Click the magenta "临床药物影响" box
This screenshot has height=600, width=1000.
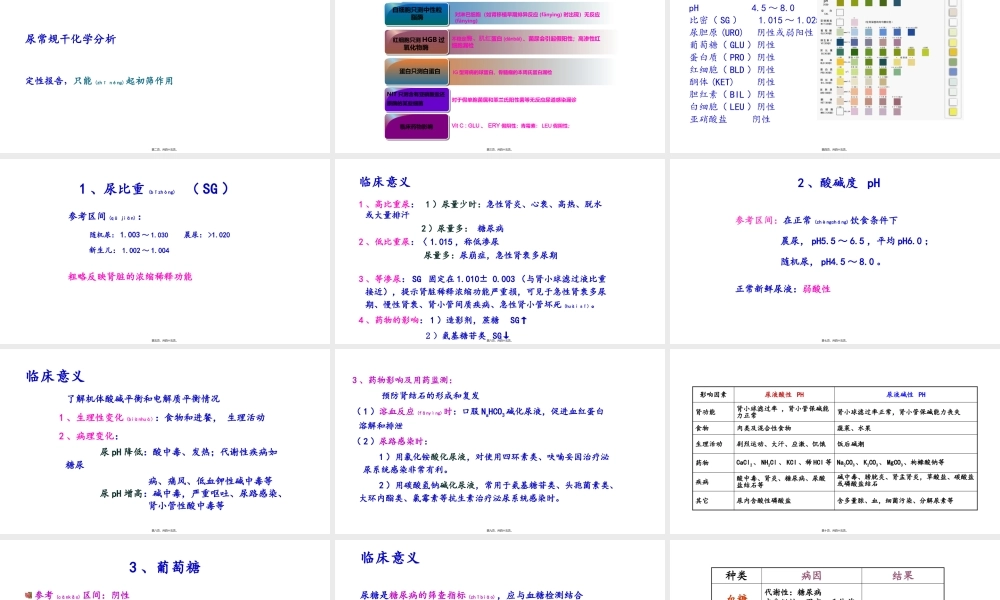pyautogui.click(x=417, y=126)
